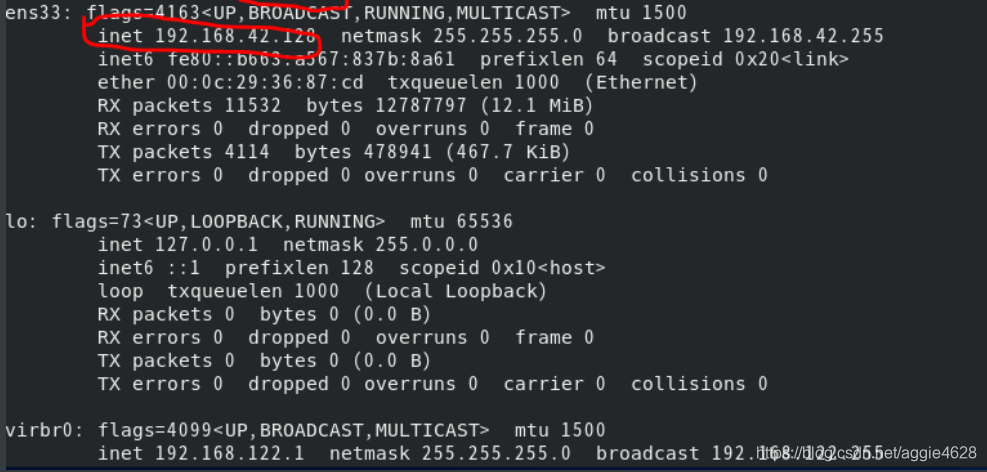
Task: Click the broadcast address 192.168.42.255
Action: pos(803,36)
